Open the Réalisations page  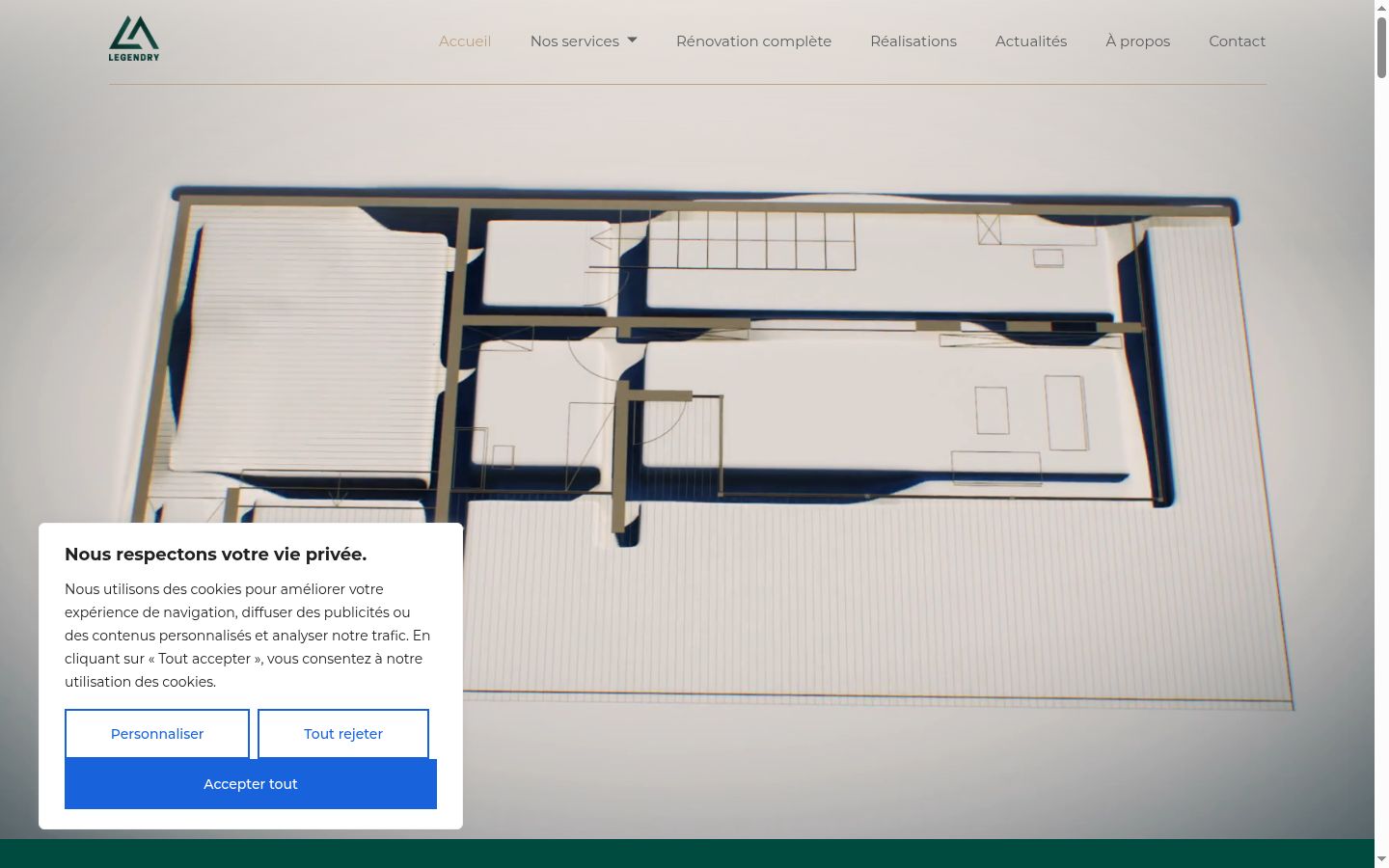(913, 41)
